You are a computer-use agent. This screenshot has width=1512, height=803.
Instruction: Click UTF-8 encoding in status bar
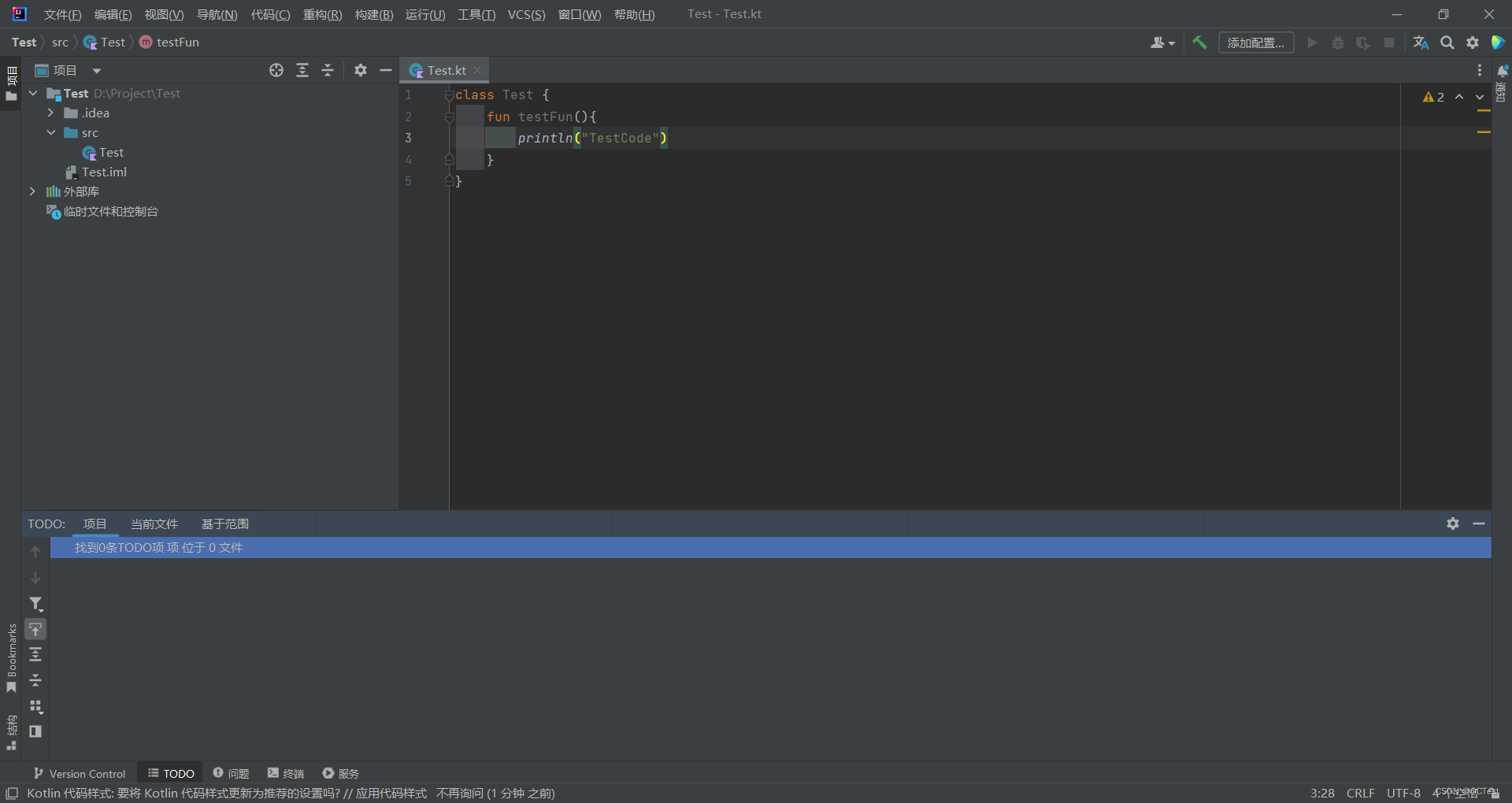coord(1403,793)
